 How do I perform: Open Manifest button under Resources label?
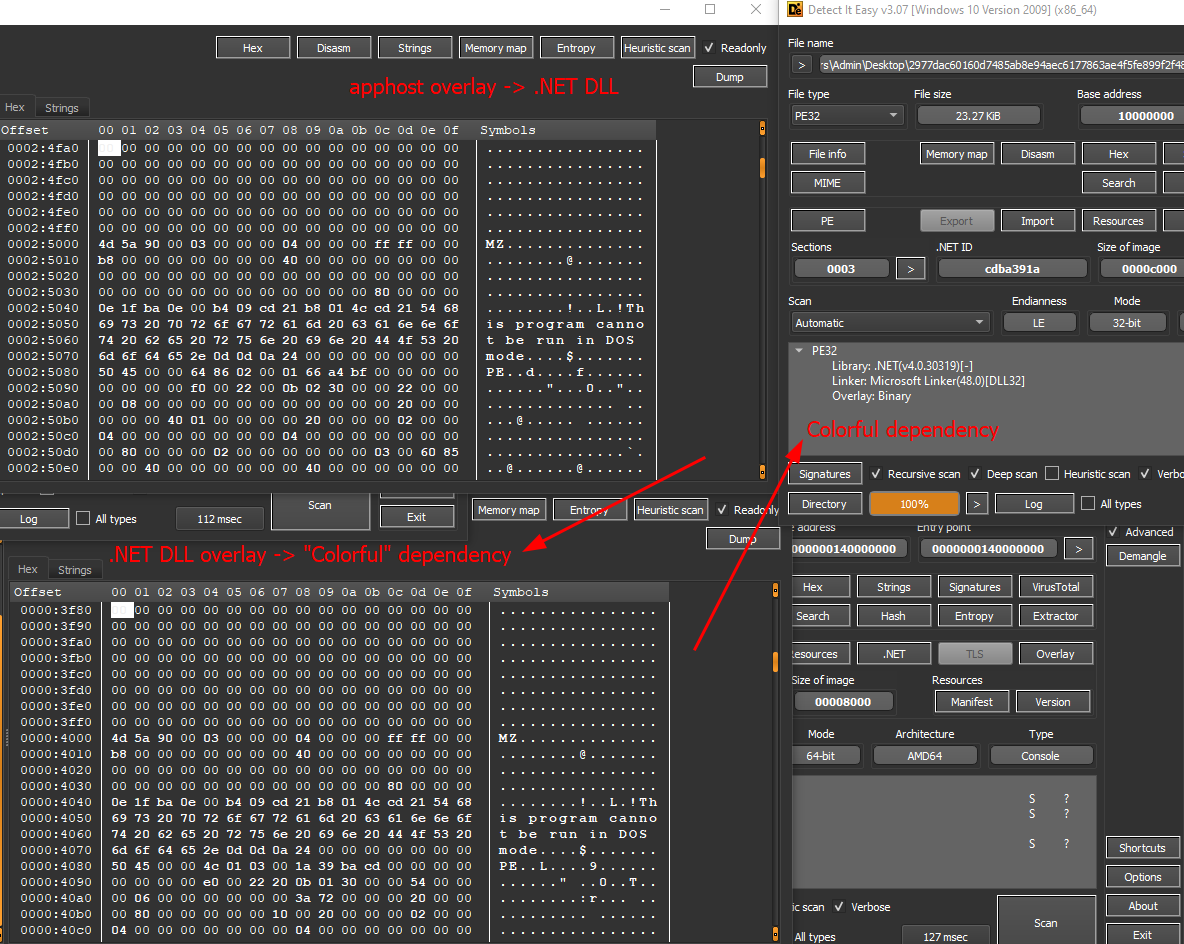[972, 702]
